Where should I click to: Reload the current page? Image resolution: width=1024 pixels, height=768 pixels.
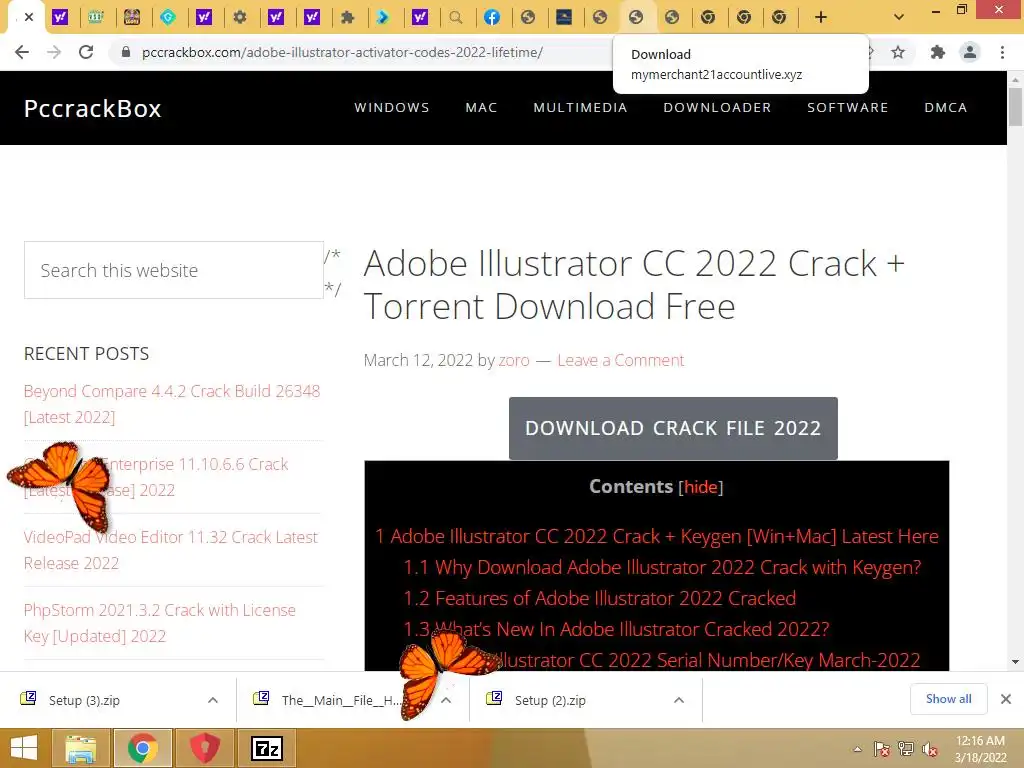click(x=86, y=52)
